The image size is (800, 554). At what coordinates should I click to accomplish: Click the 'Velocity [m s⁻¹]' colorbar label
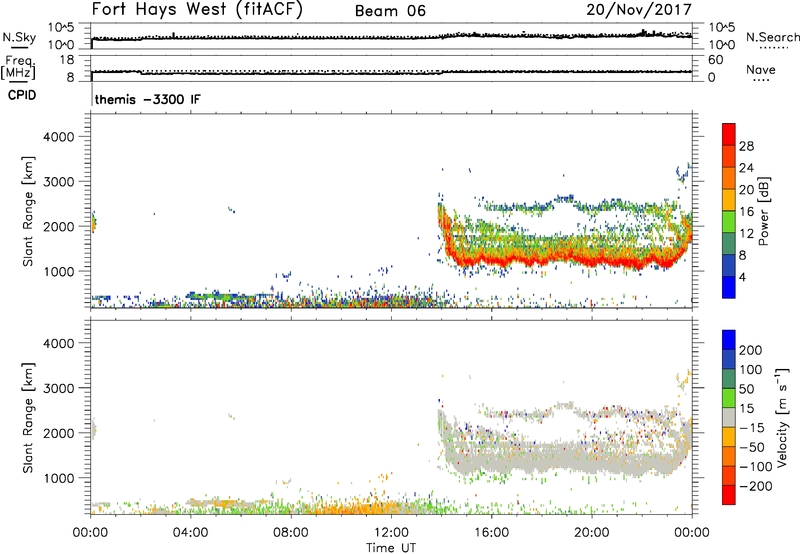(x=782, y=417)
